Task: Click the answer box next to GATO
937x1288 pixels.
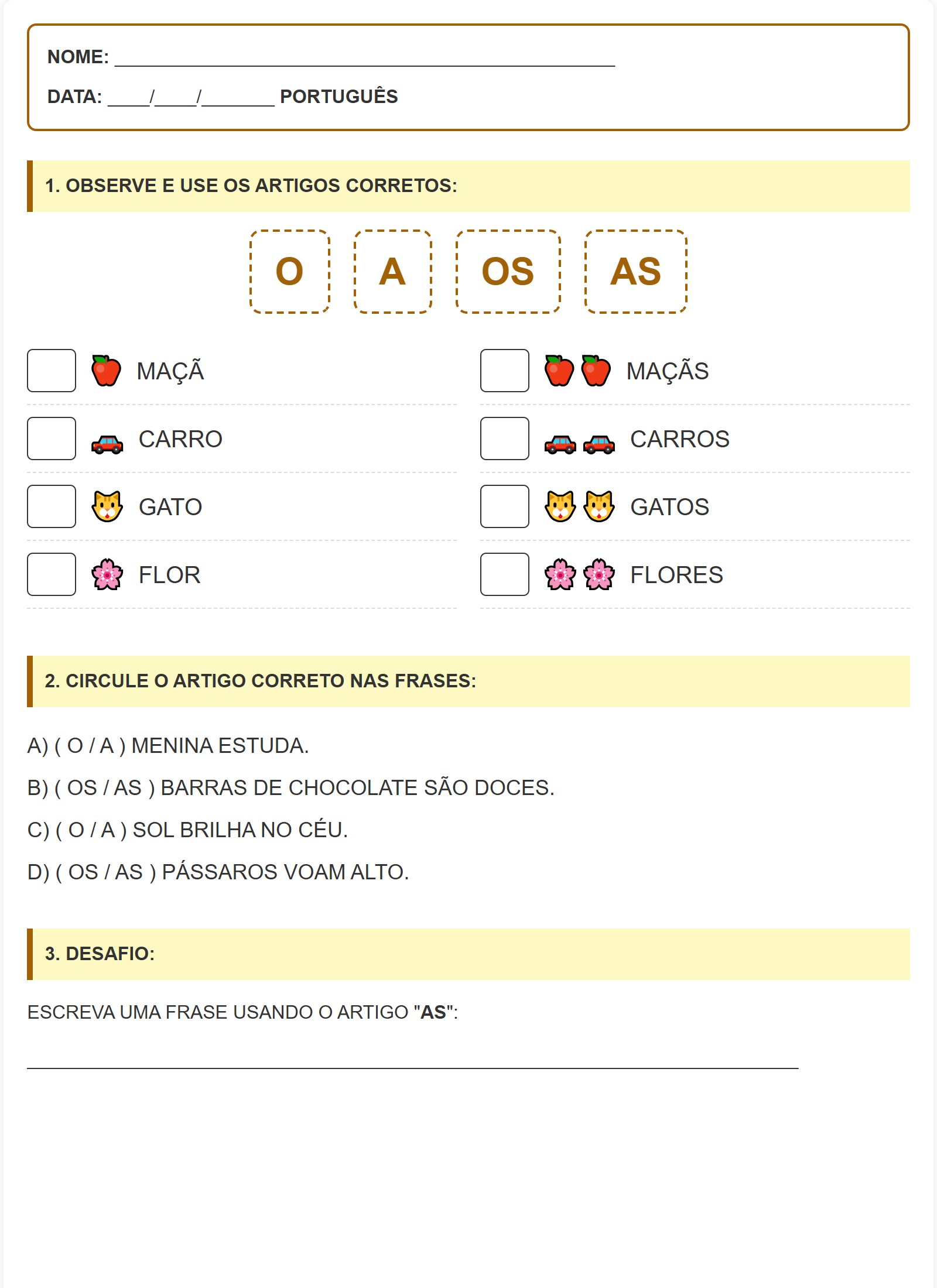Action: (52, 506)
